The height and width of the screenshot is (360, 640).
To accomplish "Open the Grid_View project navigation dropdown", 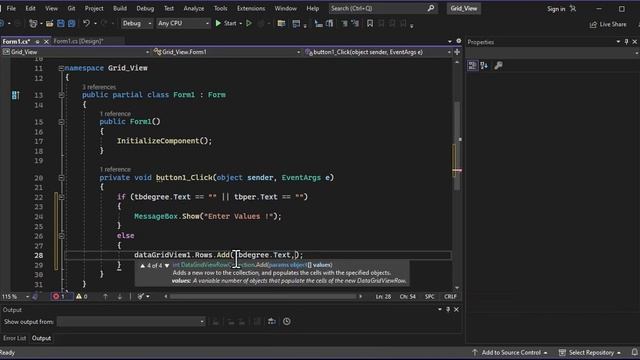I will coord(76,52).
